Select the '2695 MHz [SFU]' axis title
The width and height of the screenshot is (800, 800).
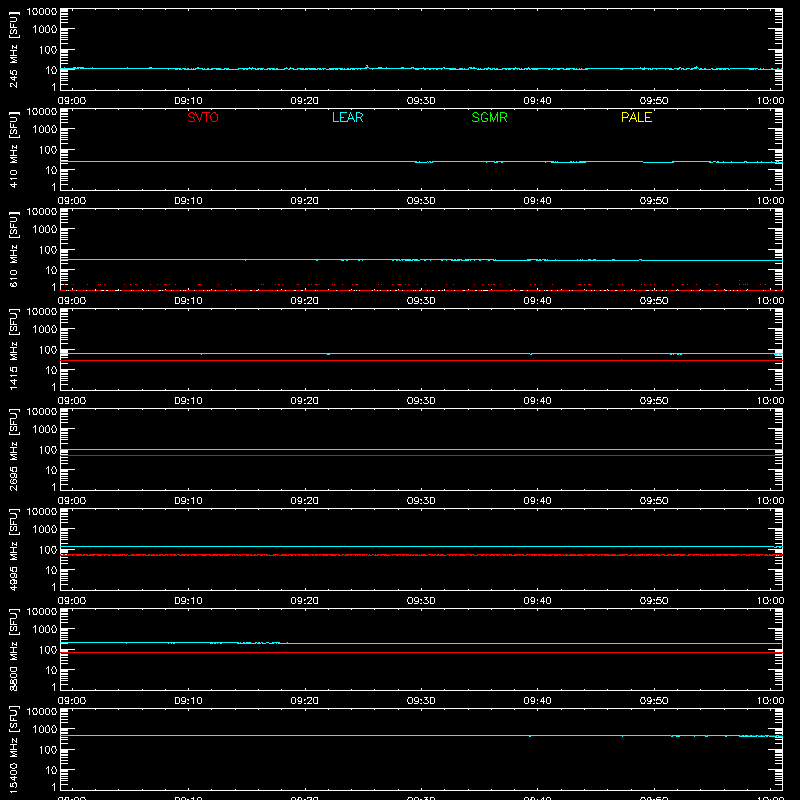click(13, 449)
